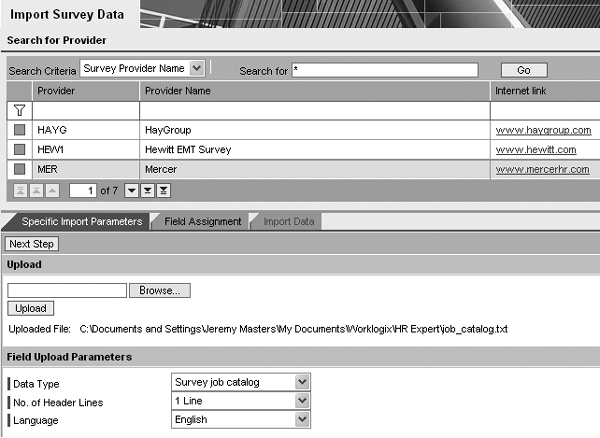
Task: Click the Search for input field
Action: tap(385, 70)
